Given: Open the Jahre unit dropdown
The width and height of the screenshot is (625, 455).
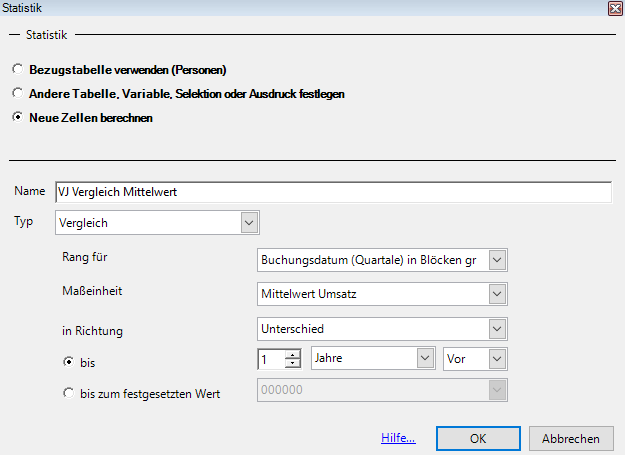Looking at the screenshot, I should (373, 358).
